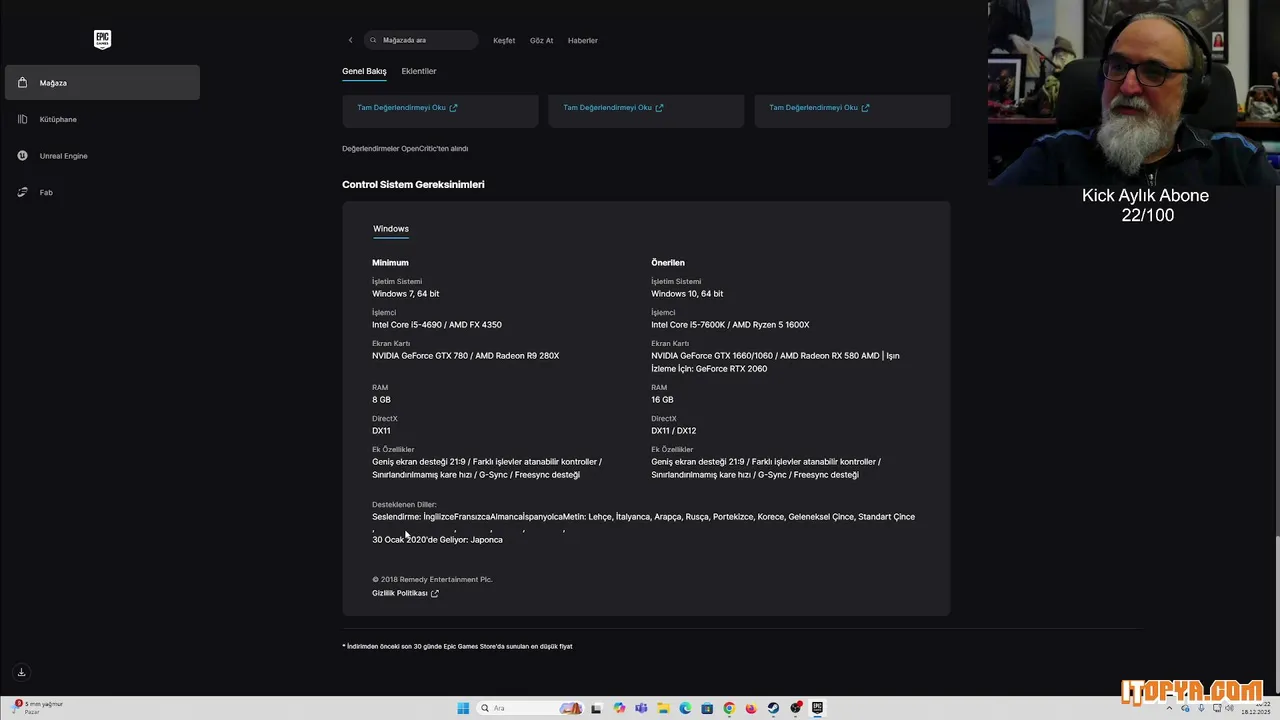Open File Explorer from the taskbar
Viewport: 1280px width, 720px height.
[663, 708]
